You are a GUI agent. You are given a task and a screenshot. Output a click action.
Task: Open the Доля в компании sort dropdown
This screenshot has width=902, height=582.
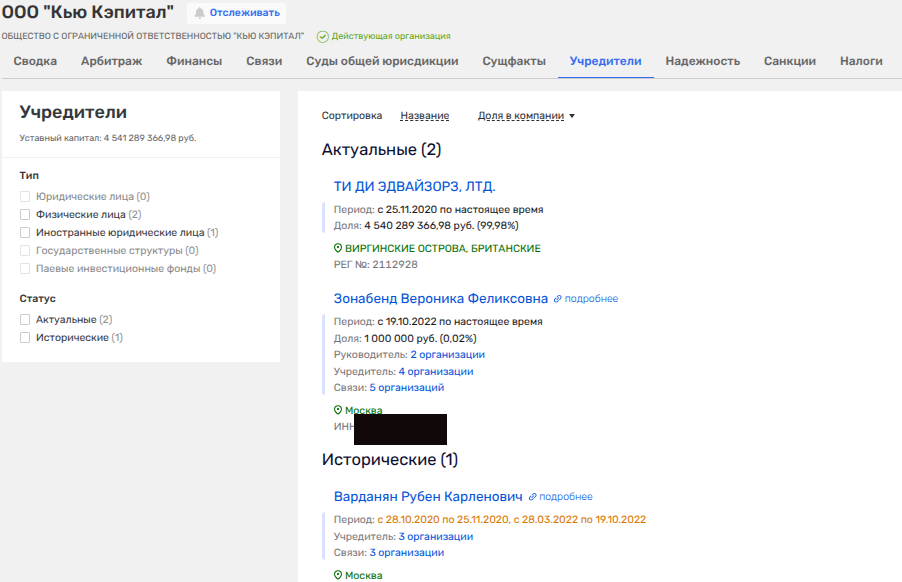click(x=526, y=116)
